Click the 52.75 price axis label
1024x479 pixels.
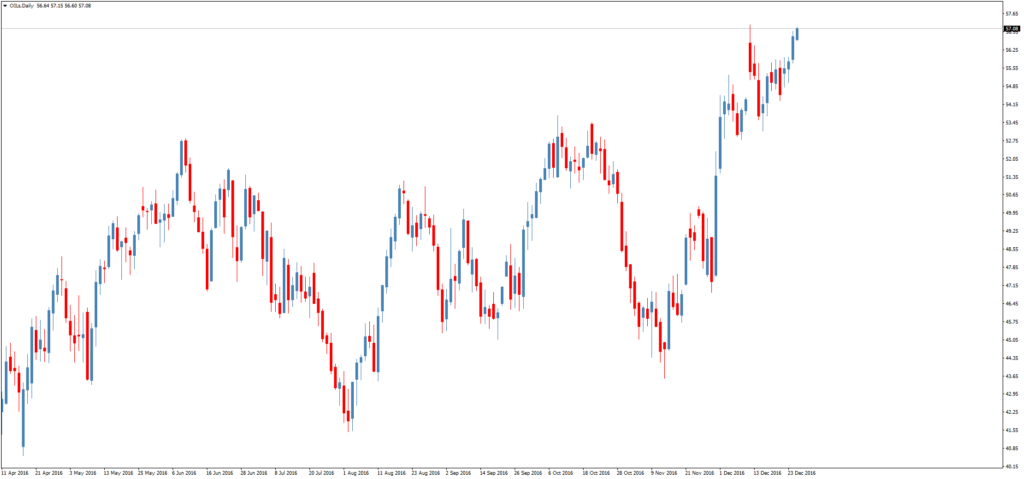point(1012,140)
